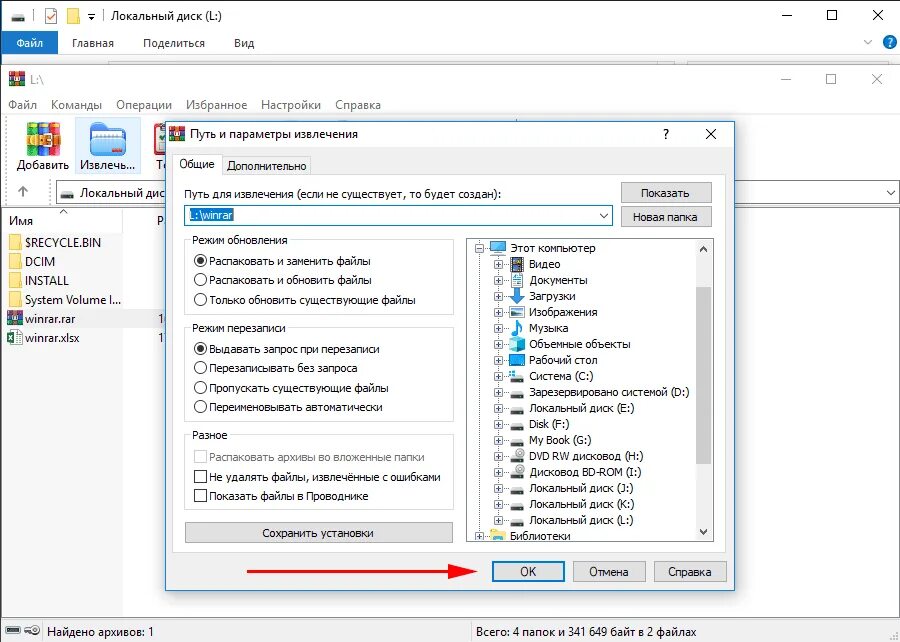
Task: Click the folder tree scroll down arrow
Action: coord(704,533)
